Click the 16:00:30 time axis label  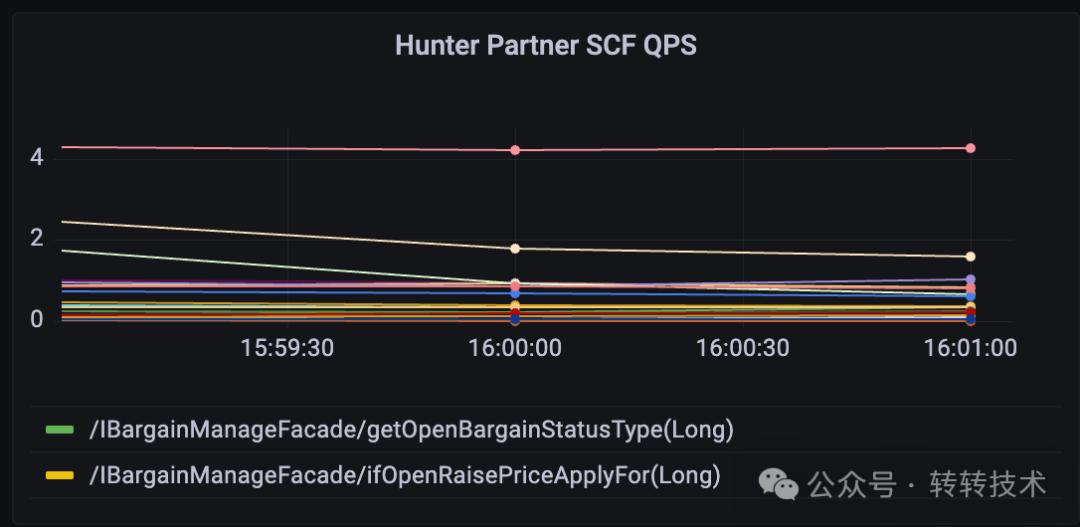pyautogui.click(x=742, y=348)
